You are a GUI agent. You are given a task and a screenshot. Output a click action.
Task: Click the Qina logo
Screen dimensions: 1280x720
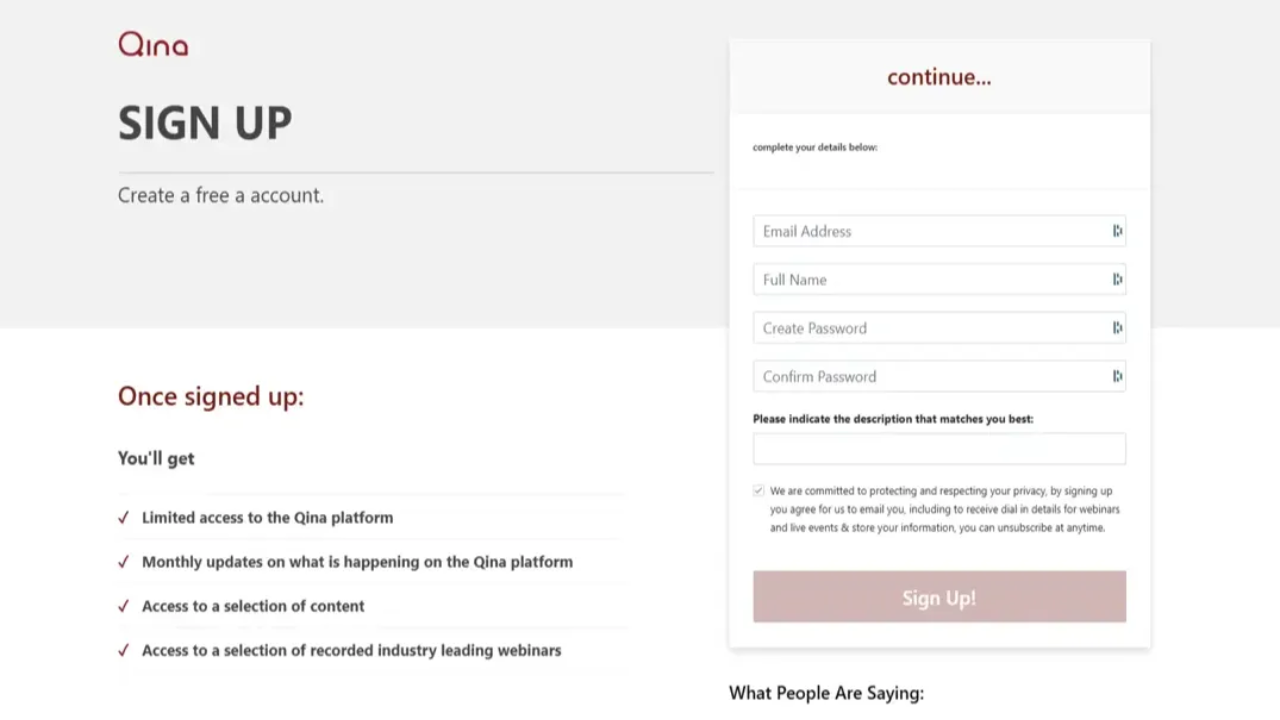coord(153,44)
